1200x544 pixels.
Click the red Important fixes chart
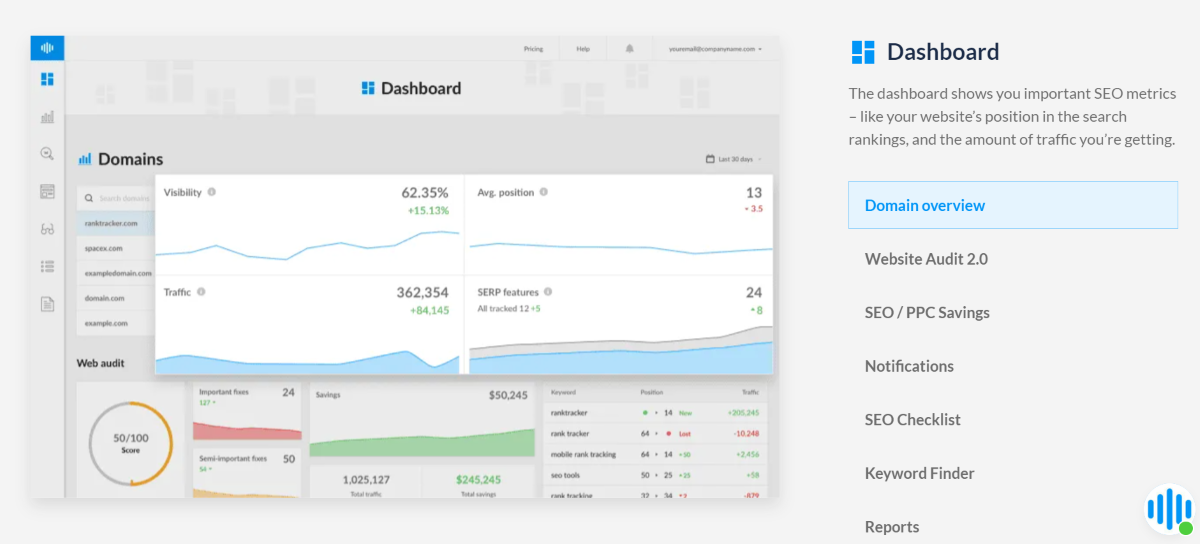[247, 429]
